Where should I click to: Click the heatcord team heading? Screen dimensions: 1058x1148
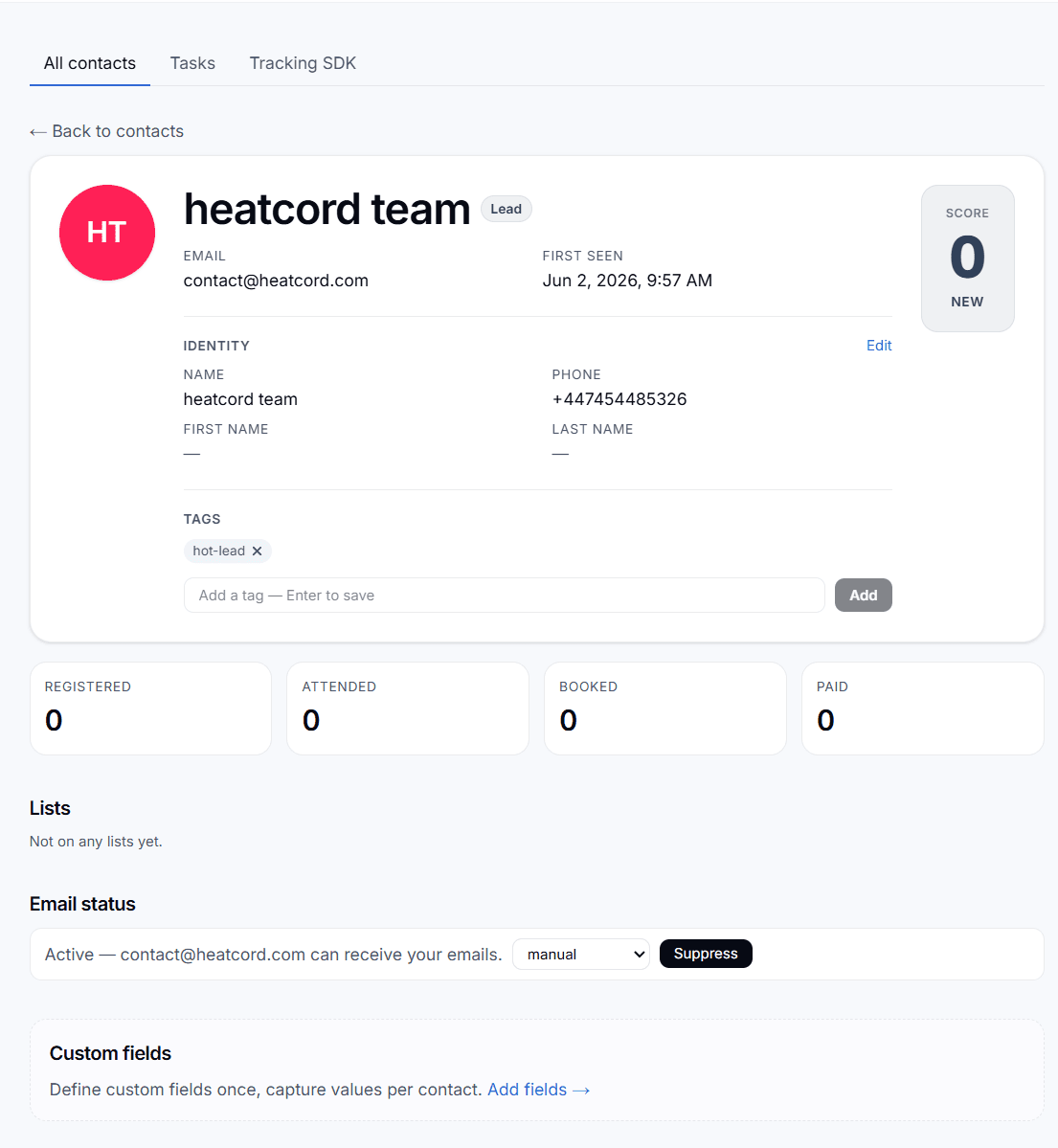(326, 210)
